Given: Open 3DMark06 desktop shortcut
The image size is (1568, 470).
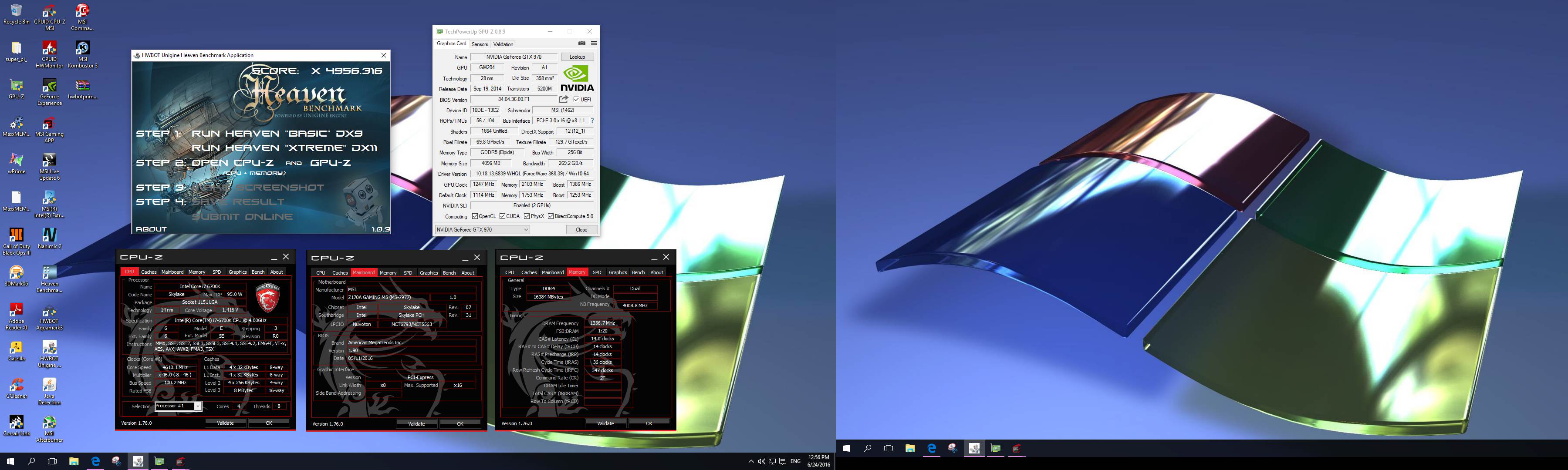Looking at the screenshot, I should [x=17, y=276].
